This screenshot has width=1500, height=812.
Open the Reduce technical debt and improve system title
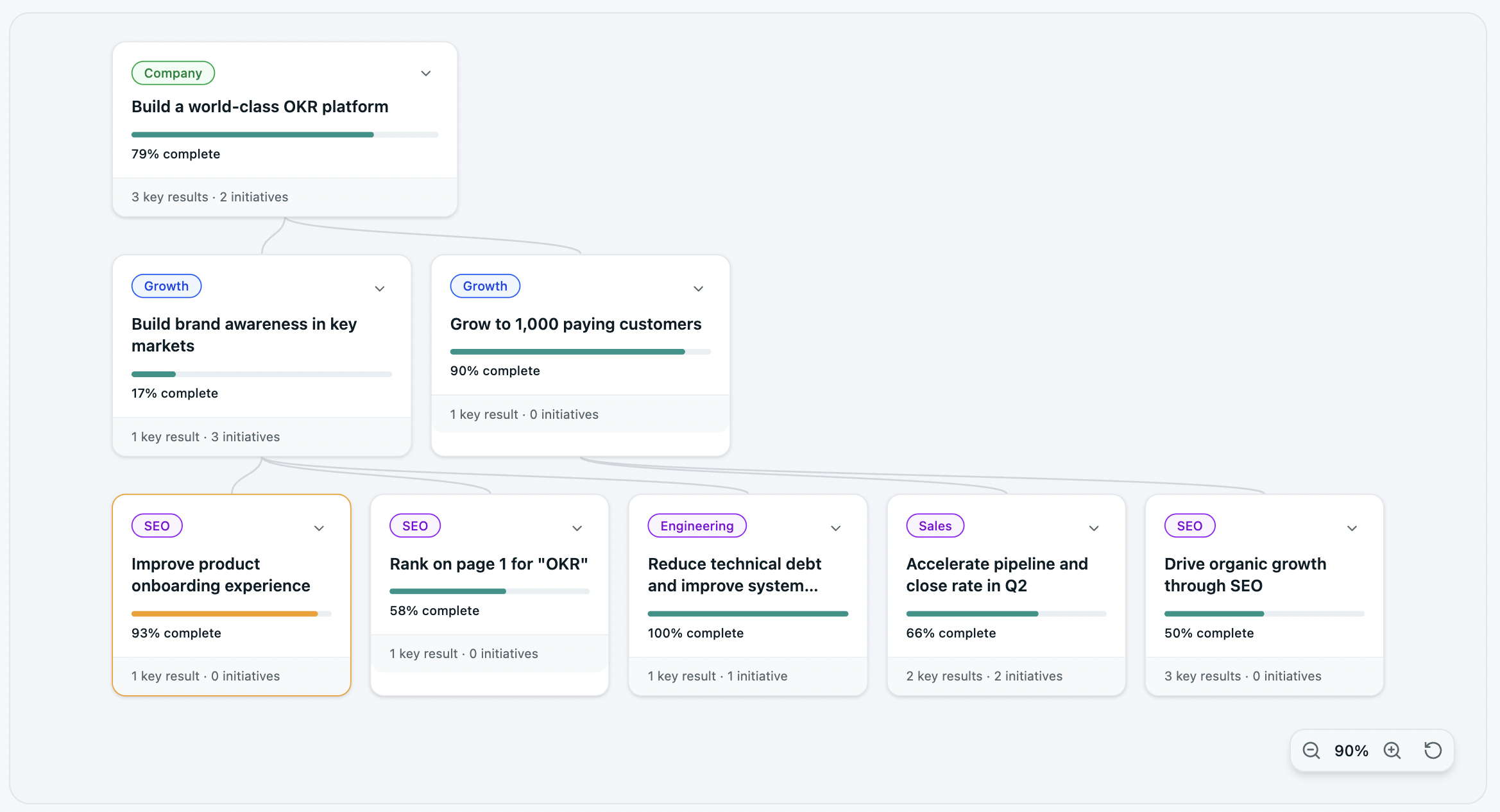735,575
